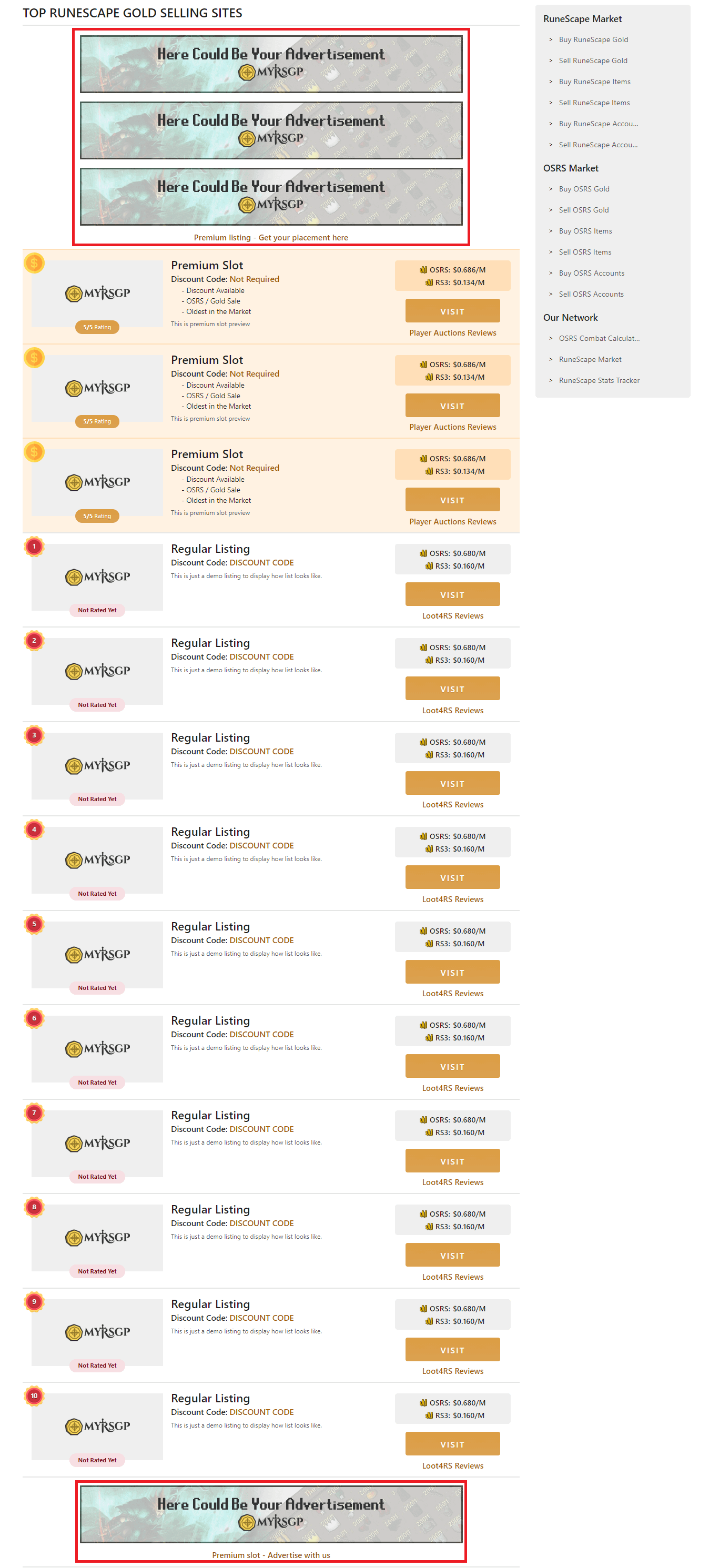
Task: Click VISIT button for Regular Listing 2
Action: point(452,689)
